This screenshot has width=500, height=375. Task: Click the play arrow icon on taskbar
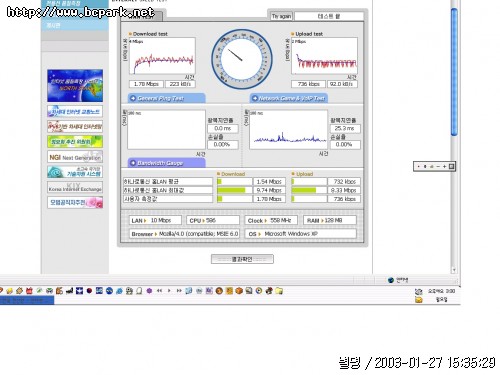[x=169, y=291]
